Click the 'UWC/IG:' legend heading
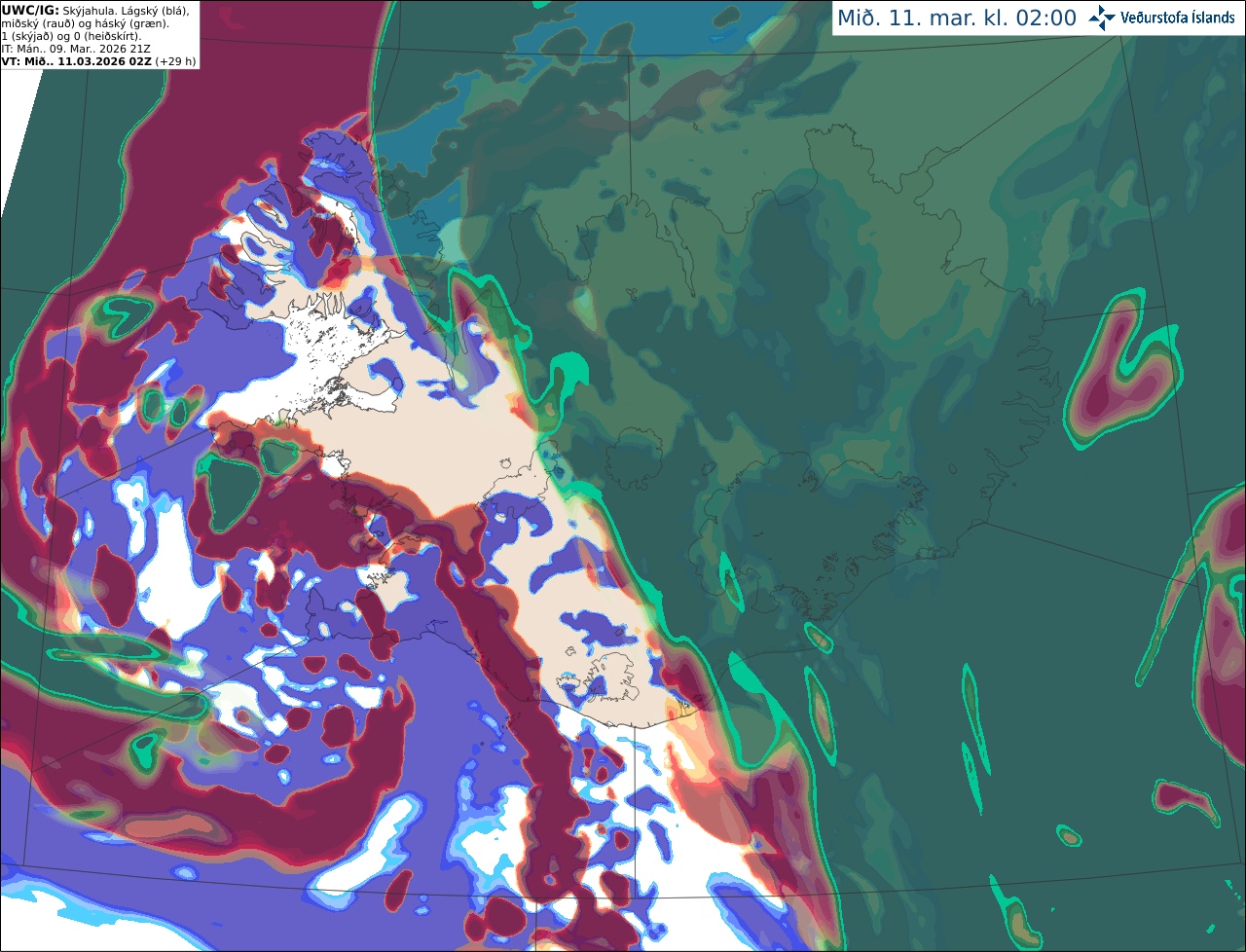Viewport: 1246px width, 952px height. (30, 10)
